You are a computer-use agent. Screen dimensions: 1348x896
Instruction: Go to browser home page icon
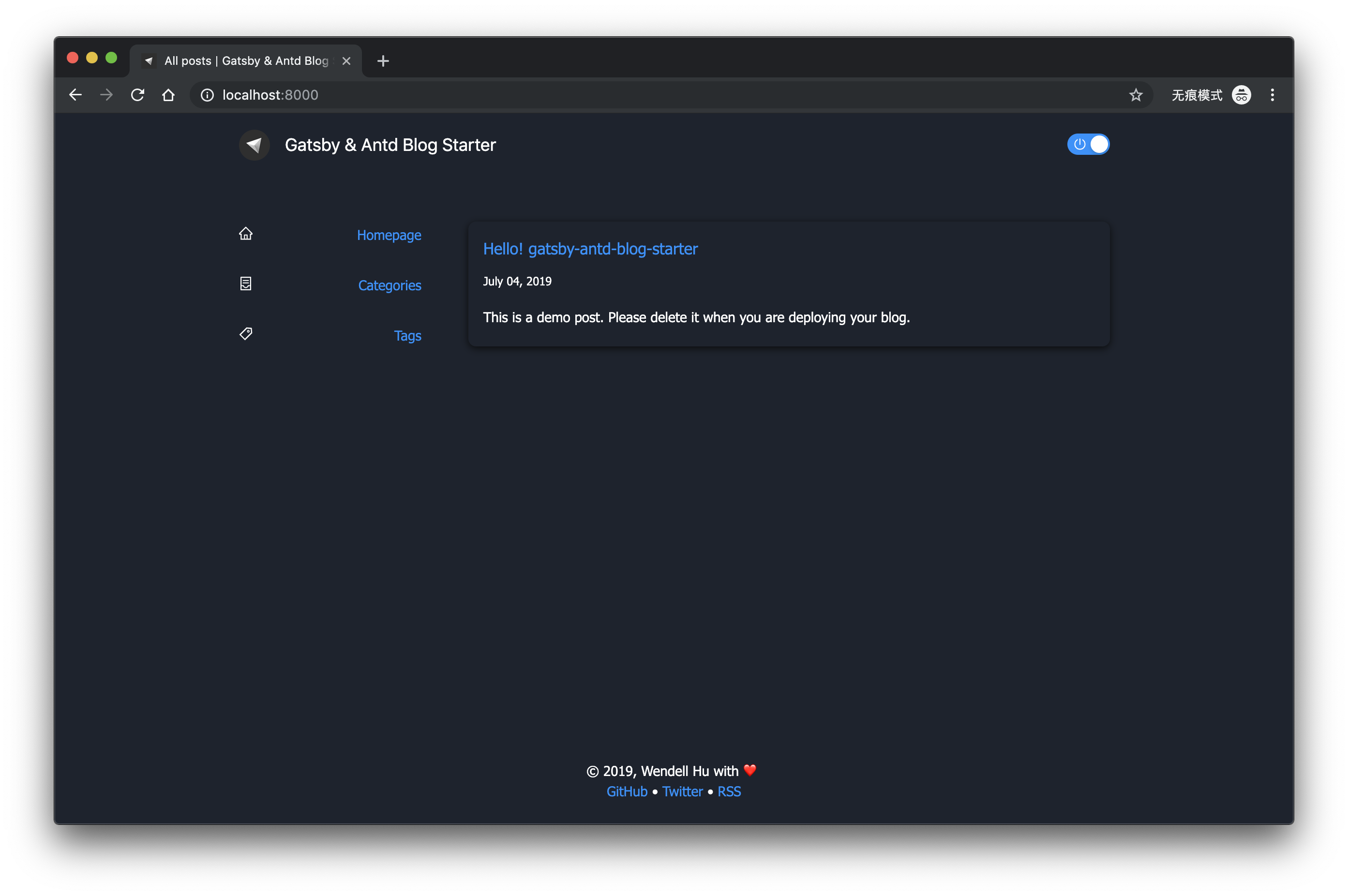[168, 95]
